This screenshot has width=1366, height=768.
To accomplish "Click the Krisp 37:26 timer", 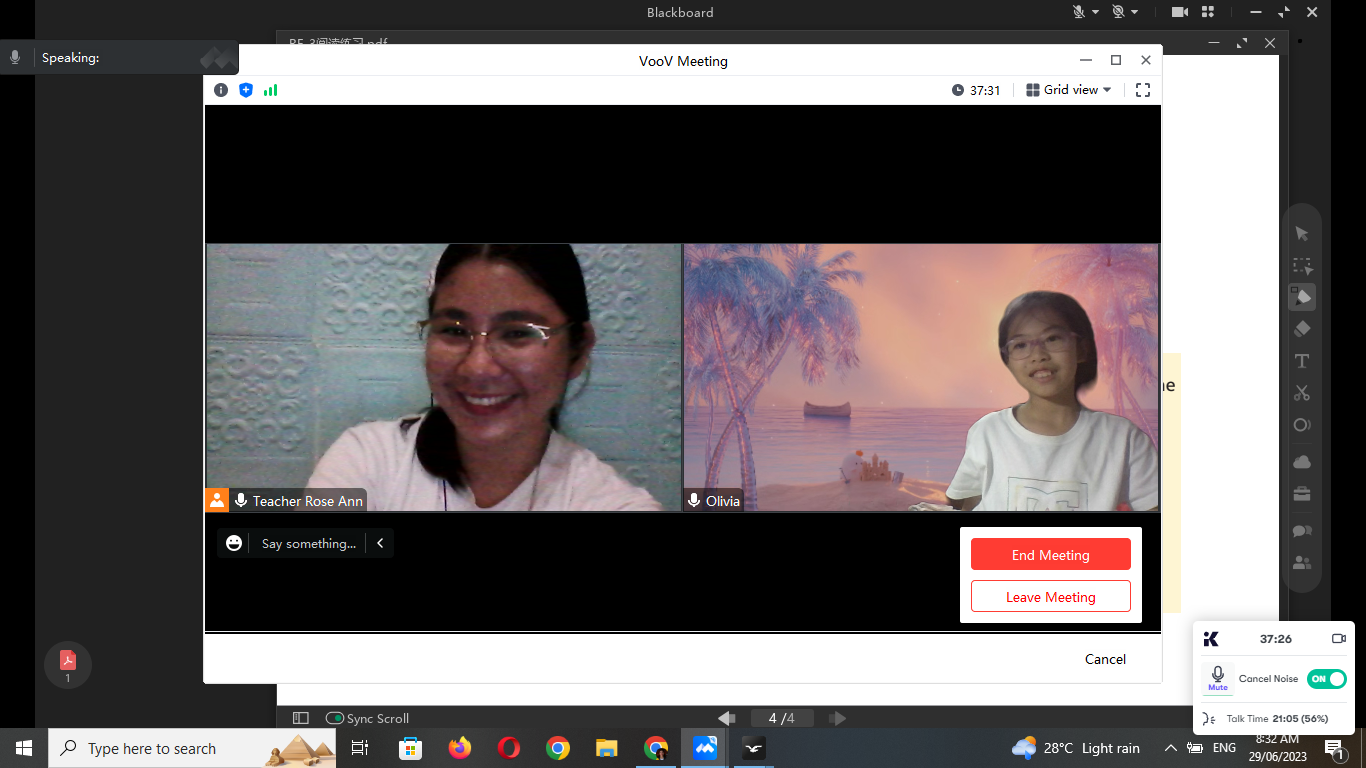I will pos(1276,638).
